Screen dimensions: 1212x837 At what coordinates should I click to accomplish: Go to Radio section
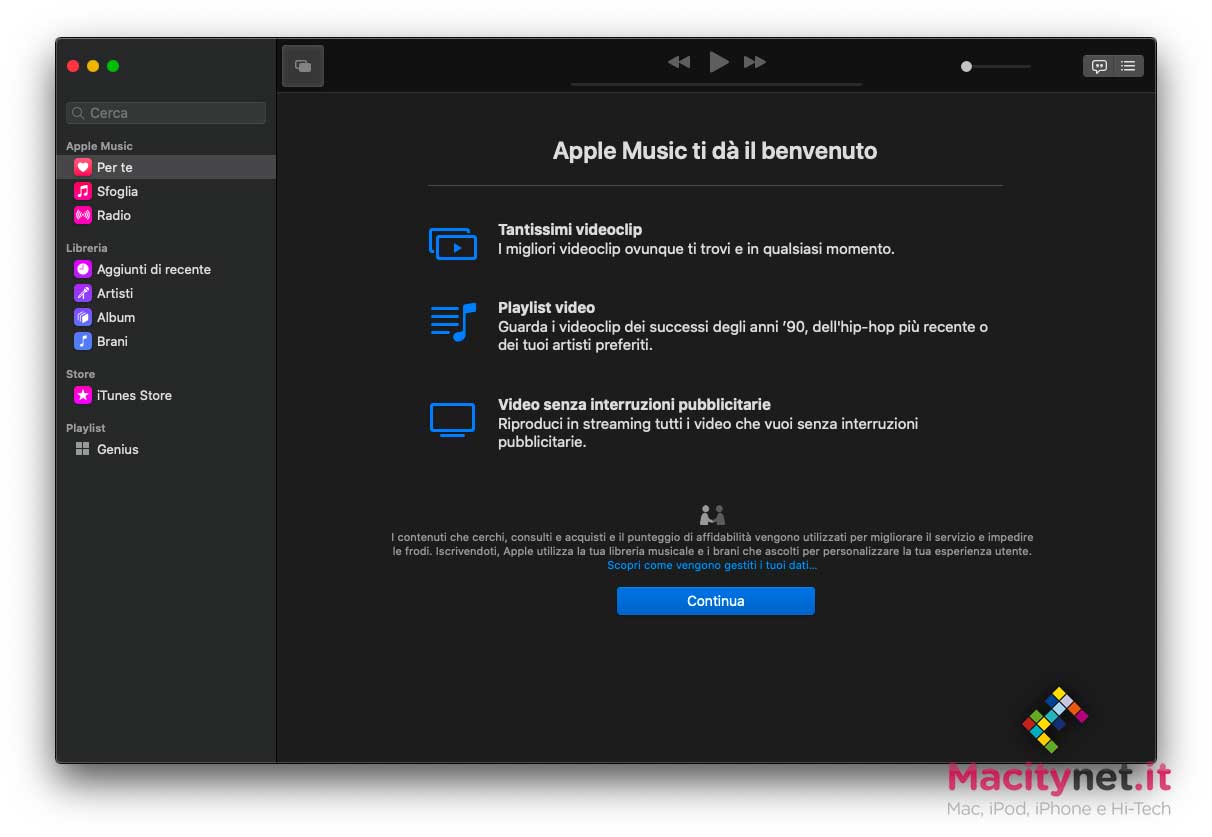click(x=166, y=215)
